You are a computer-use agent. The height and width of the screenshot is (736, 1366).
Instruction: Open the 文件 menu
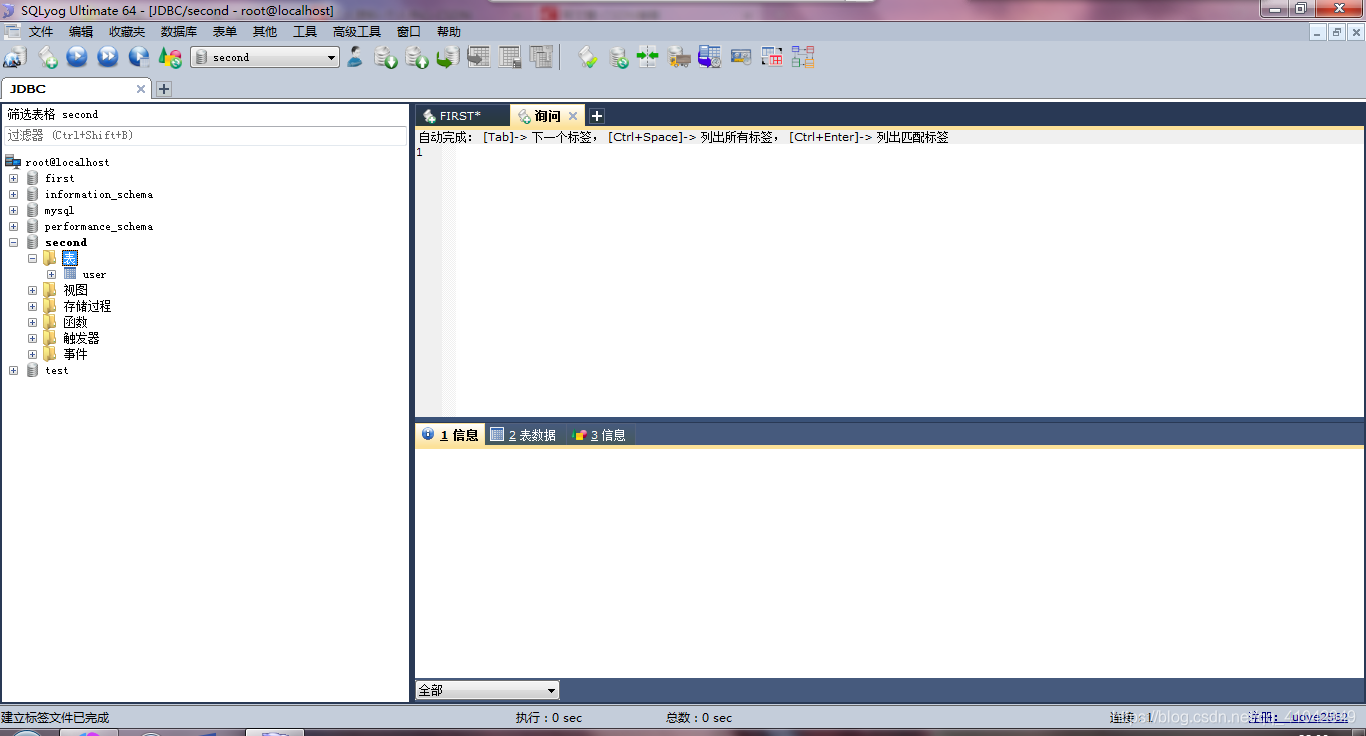click(x=41, y=32)
